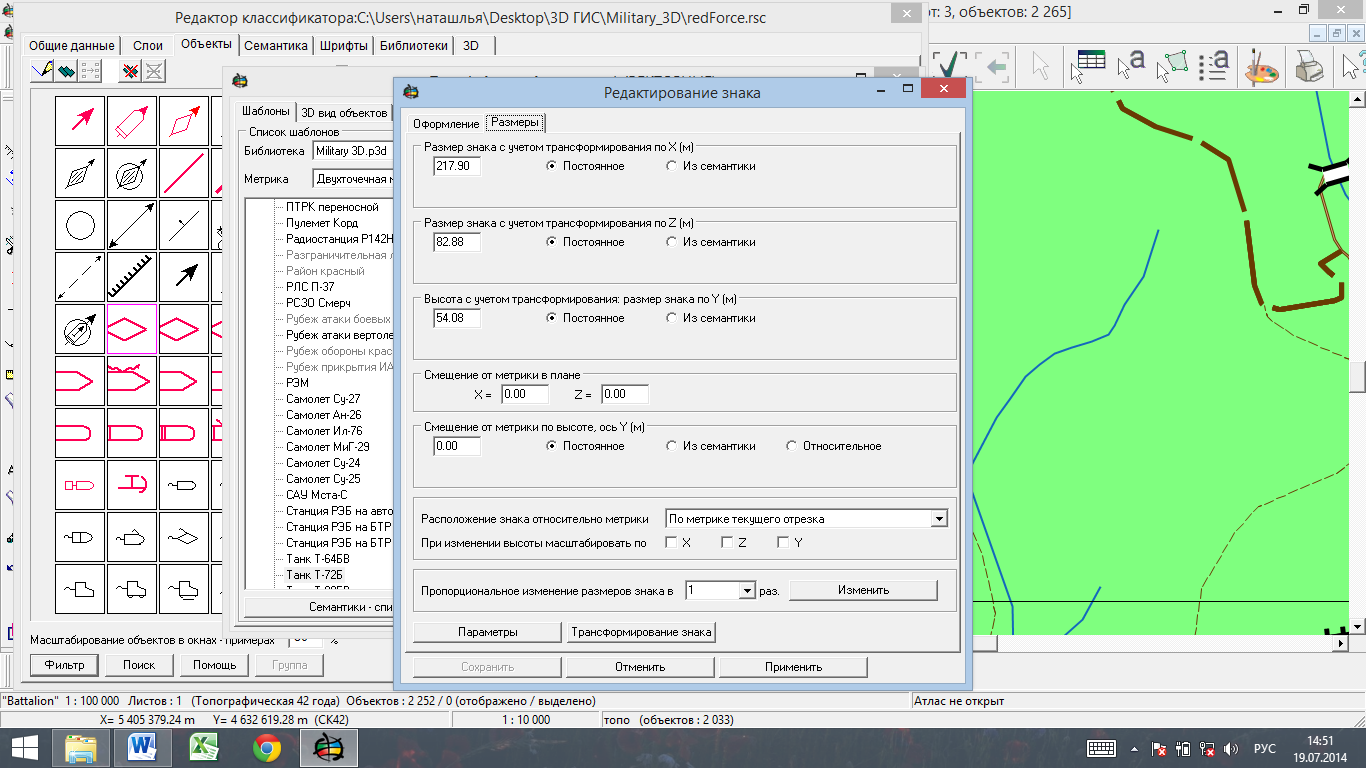
Task: Select the black circle symbol thumbnail
Action: (x=80, y=226)
